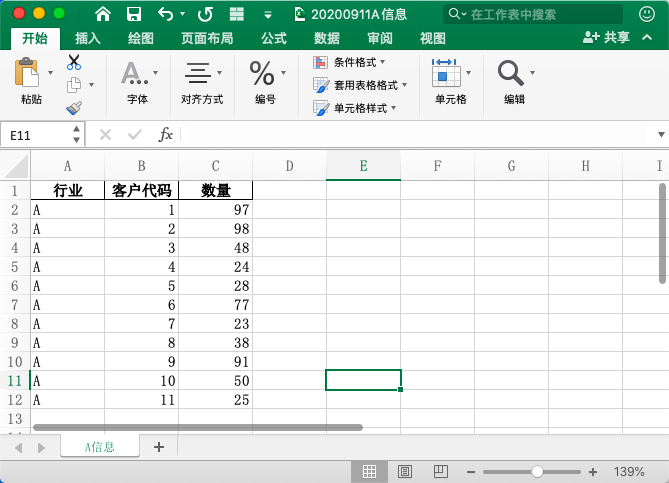Cancel the formula entry with the X
Viewport: 669px width, 483px height.
tap(105, 135)
